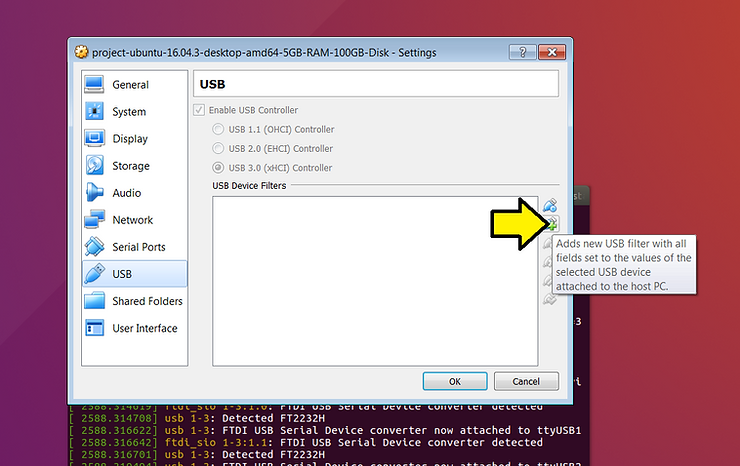Dismiss the dialog with Cancel
The image size is (740, 466).
click(526, 381)
